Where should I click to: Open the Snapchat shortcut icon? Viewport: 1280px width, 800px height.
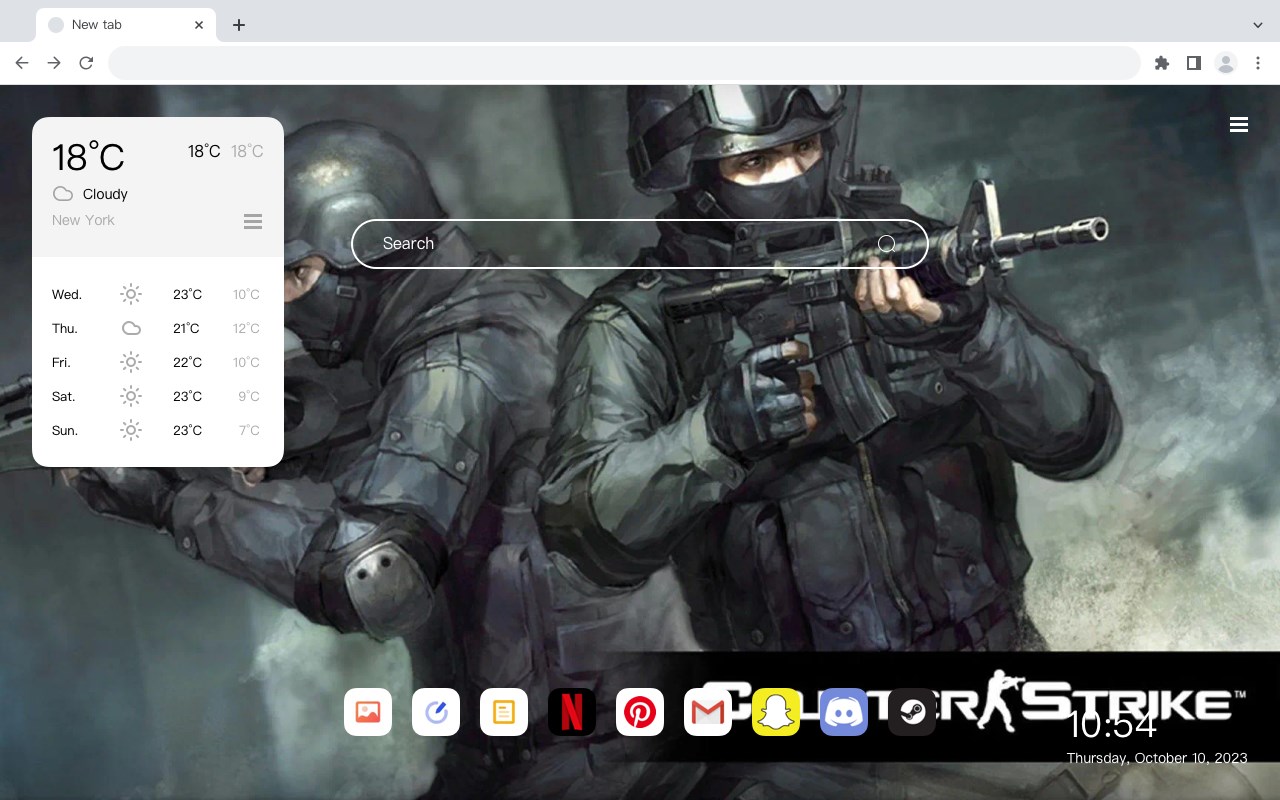pos(776,712)
